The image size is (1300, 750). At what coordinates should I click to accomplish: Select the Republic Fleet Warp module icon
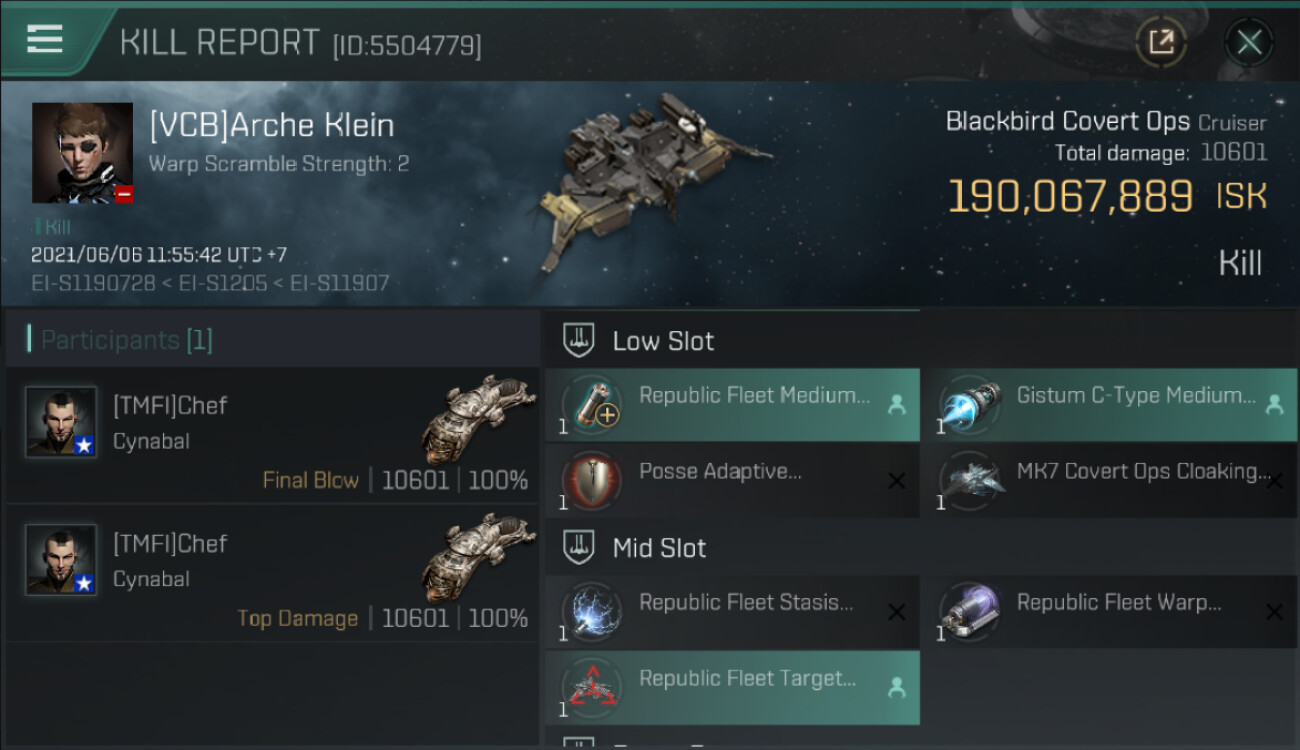969,611
